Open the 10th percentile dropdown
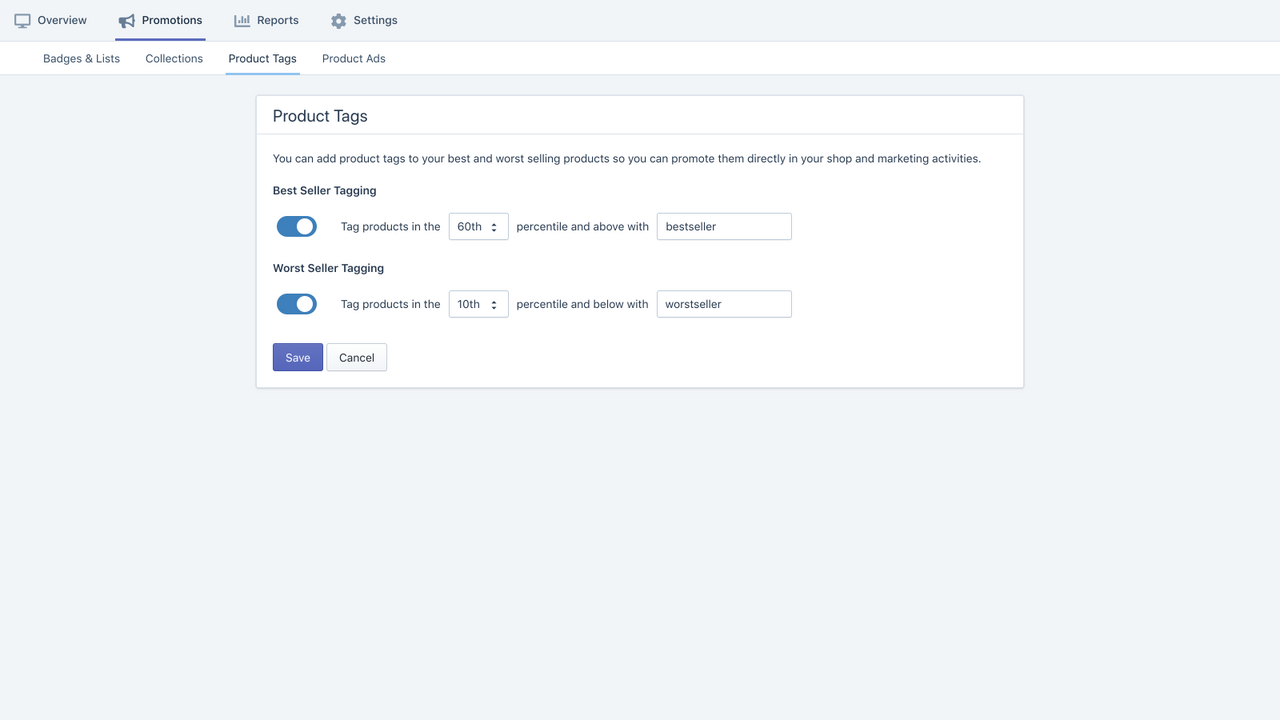 tap(479, 304)
